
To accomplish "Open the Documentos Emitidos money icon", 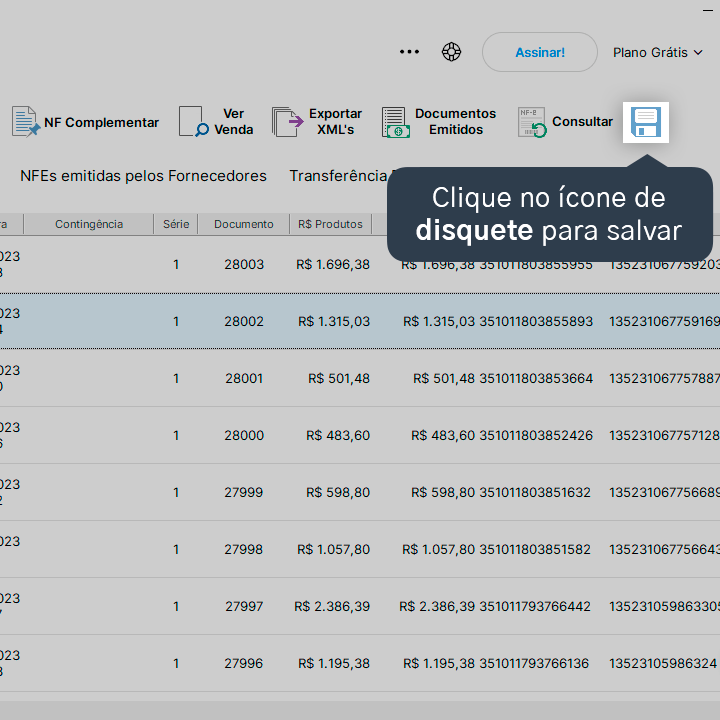I will tap(395, 122).
